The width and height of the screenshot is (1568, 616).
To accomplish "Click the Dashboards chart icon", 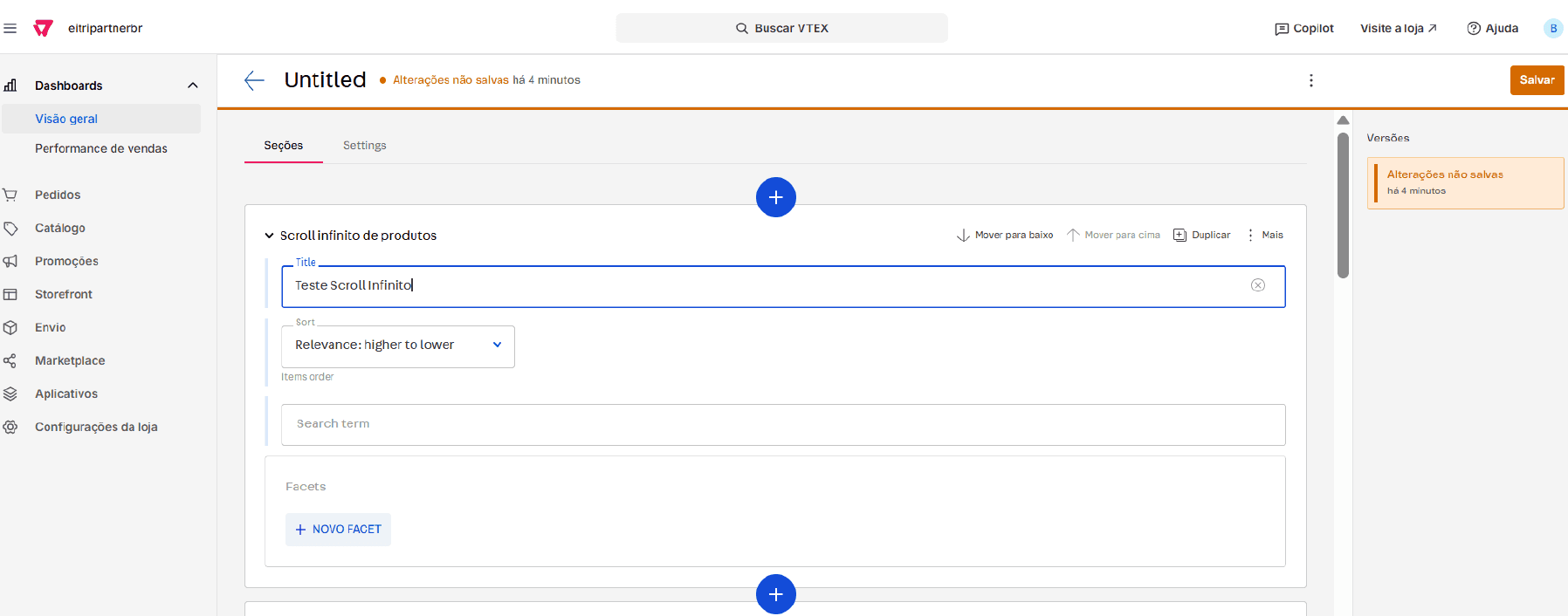I will coord(10,86).
